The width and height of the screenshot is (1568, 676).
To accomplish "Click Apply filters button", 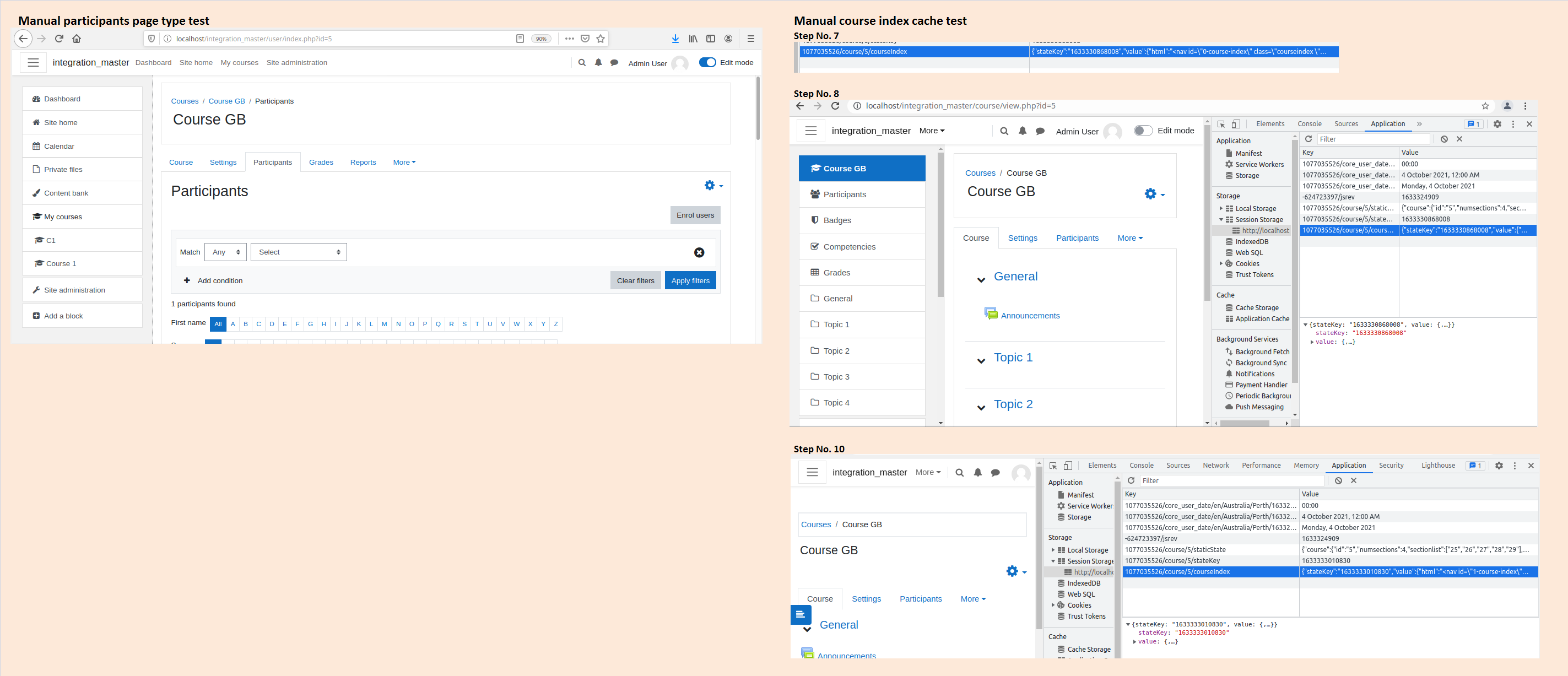I will coord(690,280).
